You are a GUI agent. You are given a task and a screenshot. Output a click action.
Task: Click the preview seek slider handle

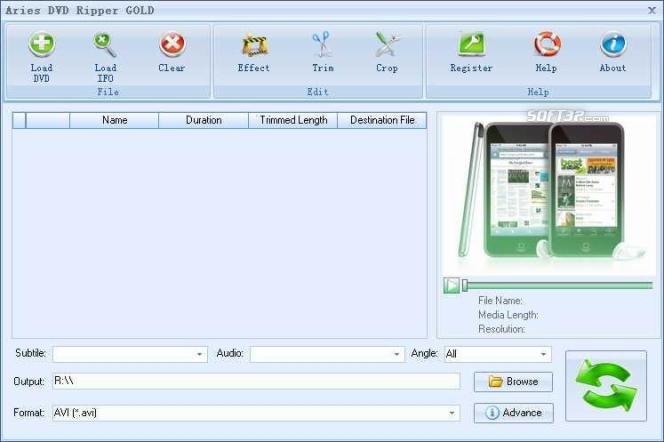pyautogui.click(x=465, y=285)
